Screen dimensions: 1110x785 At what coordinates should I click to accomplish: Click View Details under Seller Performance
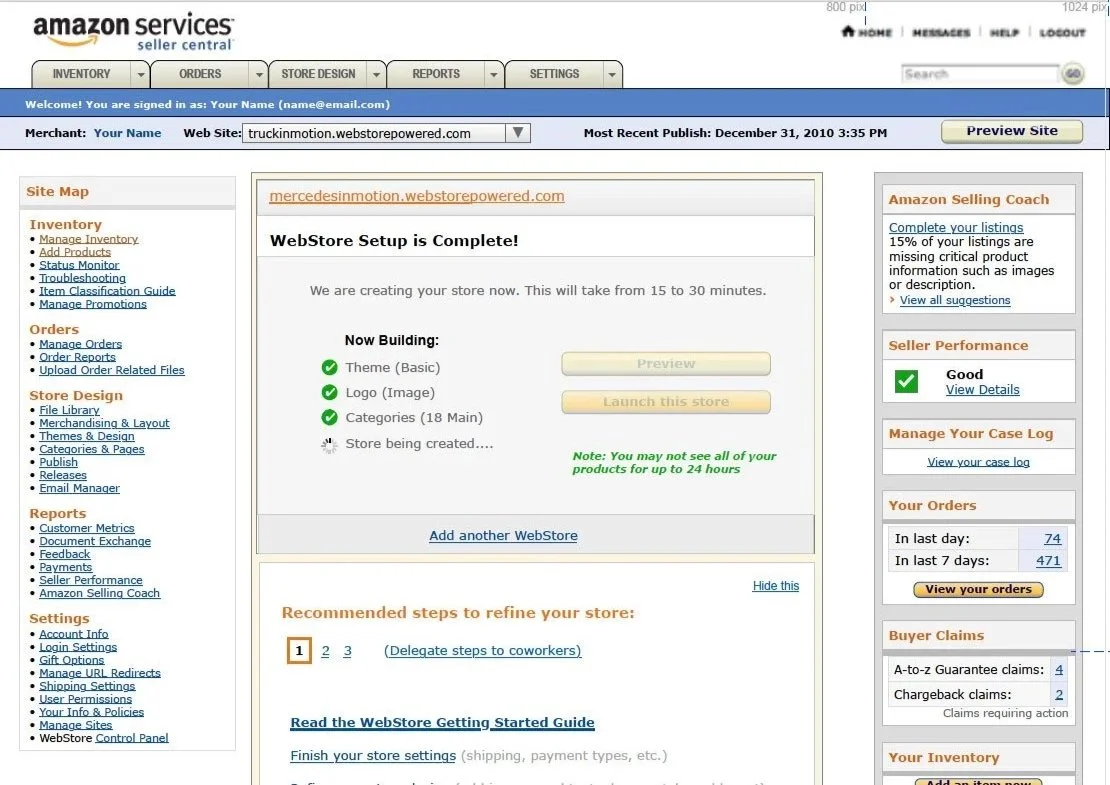click(983, 390)
